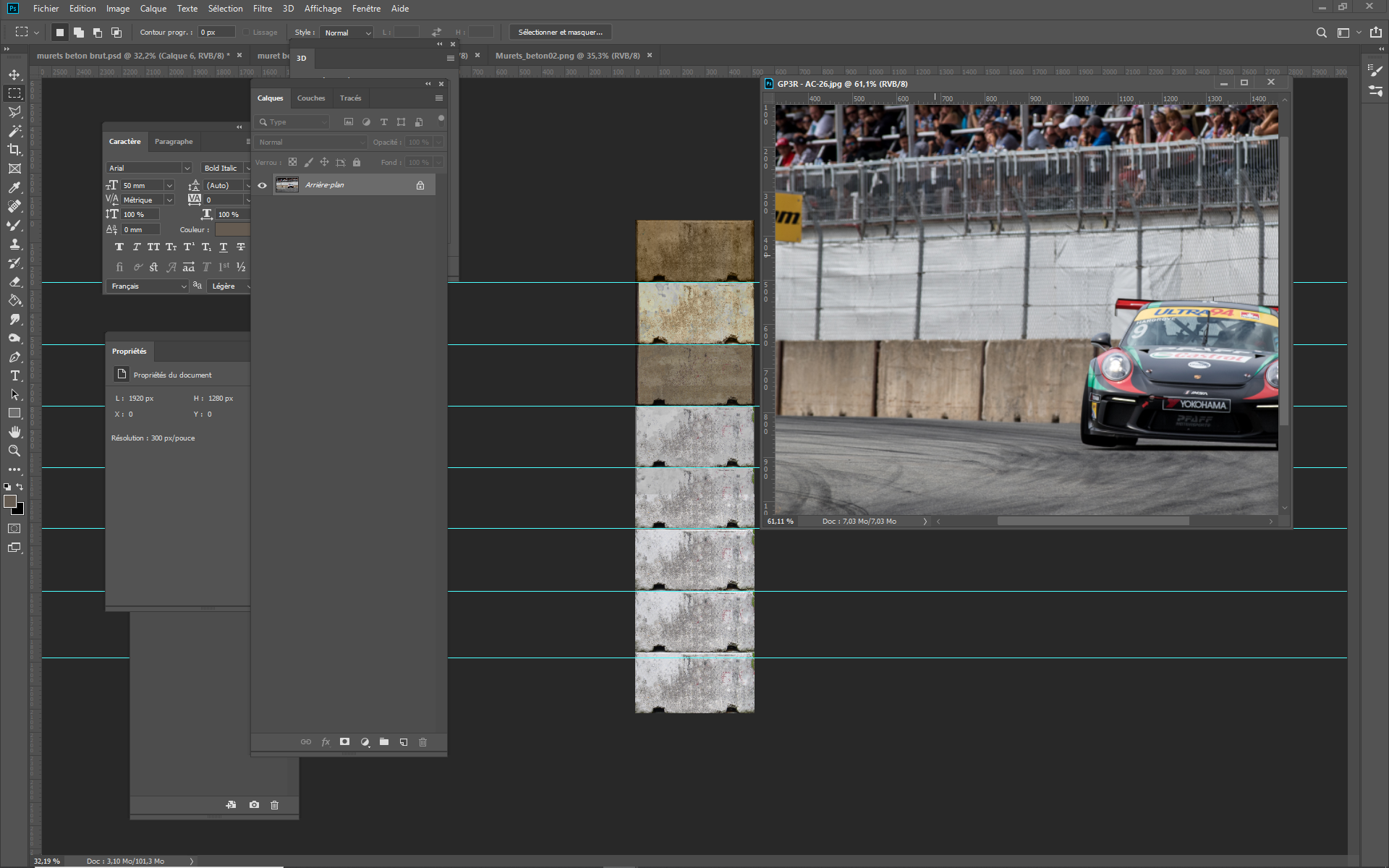Open the Métrique kerning dropdown

pos(148,200)
